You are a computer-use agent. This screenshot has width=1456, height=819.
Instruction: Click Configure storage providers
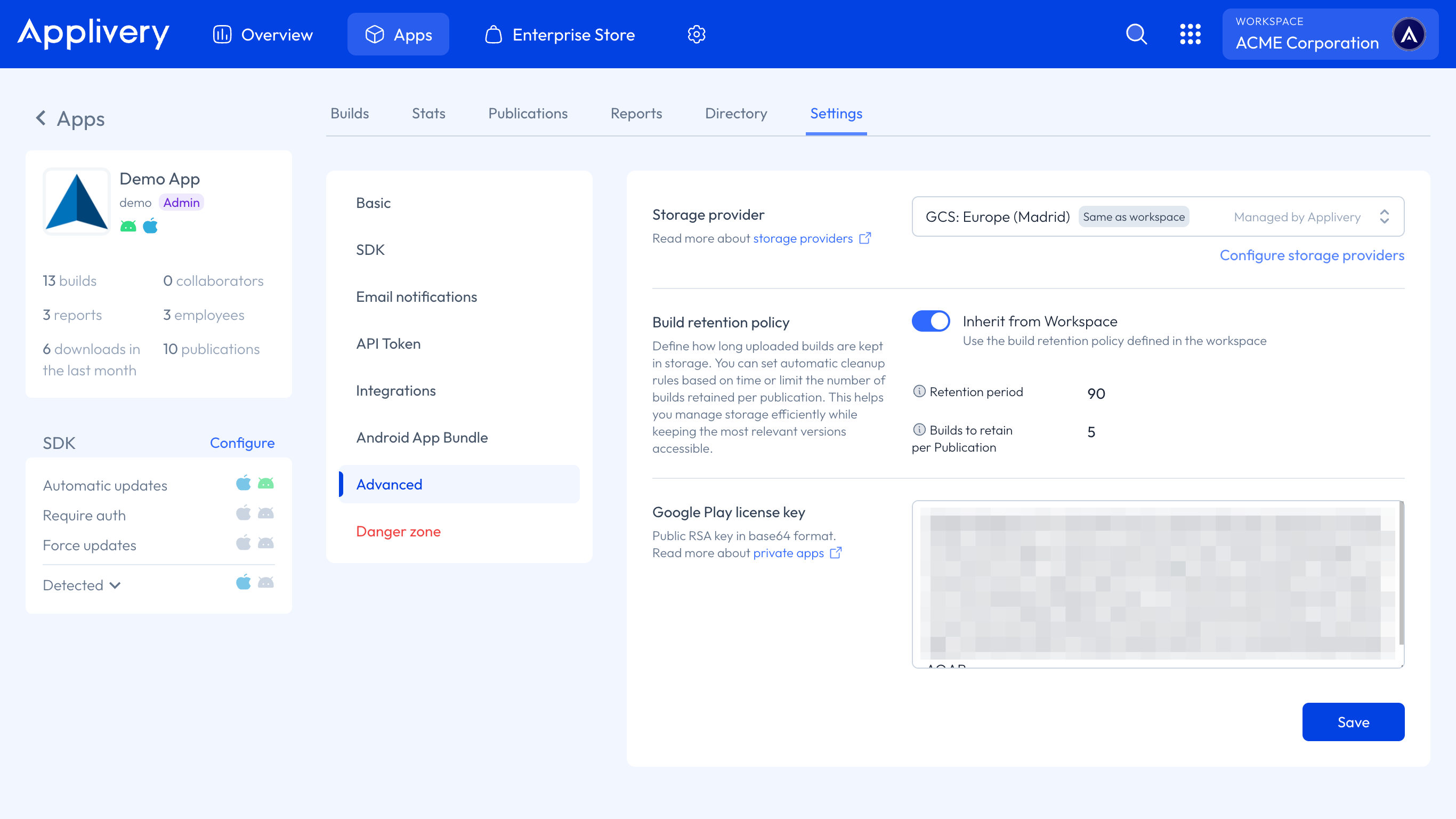click(1312, 255)
